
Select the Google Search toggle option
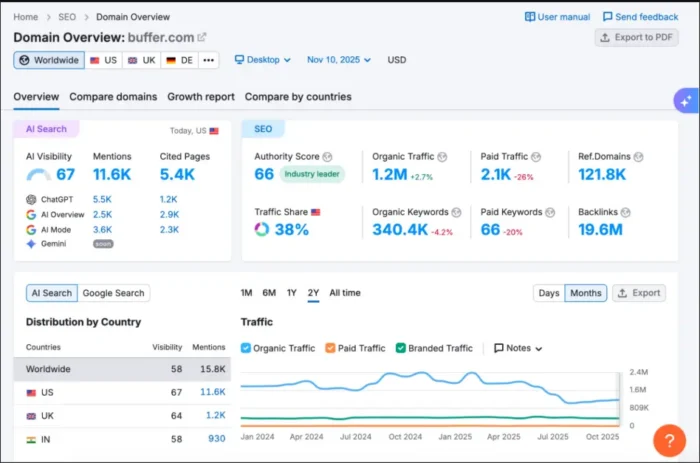pyautogui.click(x=113, y=293)
